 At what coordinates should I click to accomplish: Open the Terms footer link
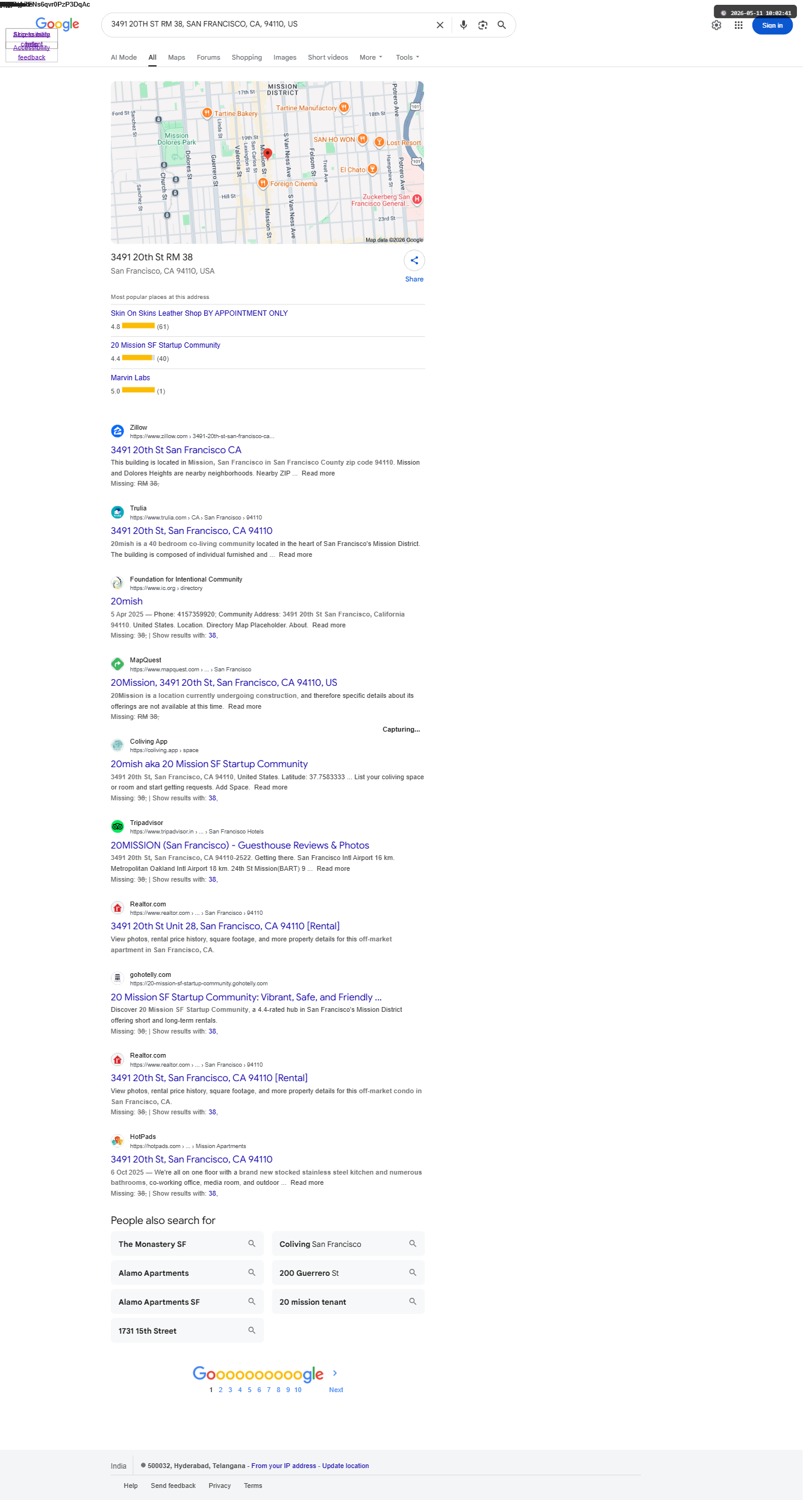(x=253, y=1486)
